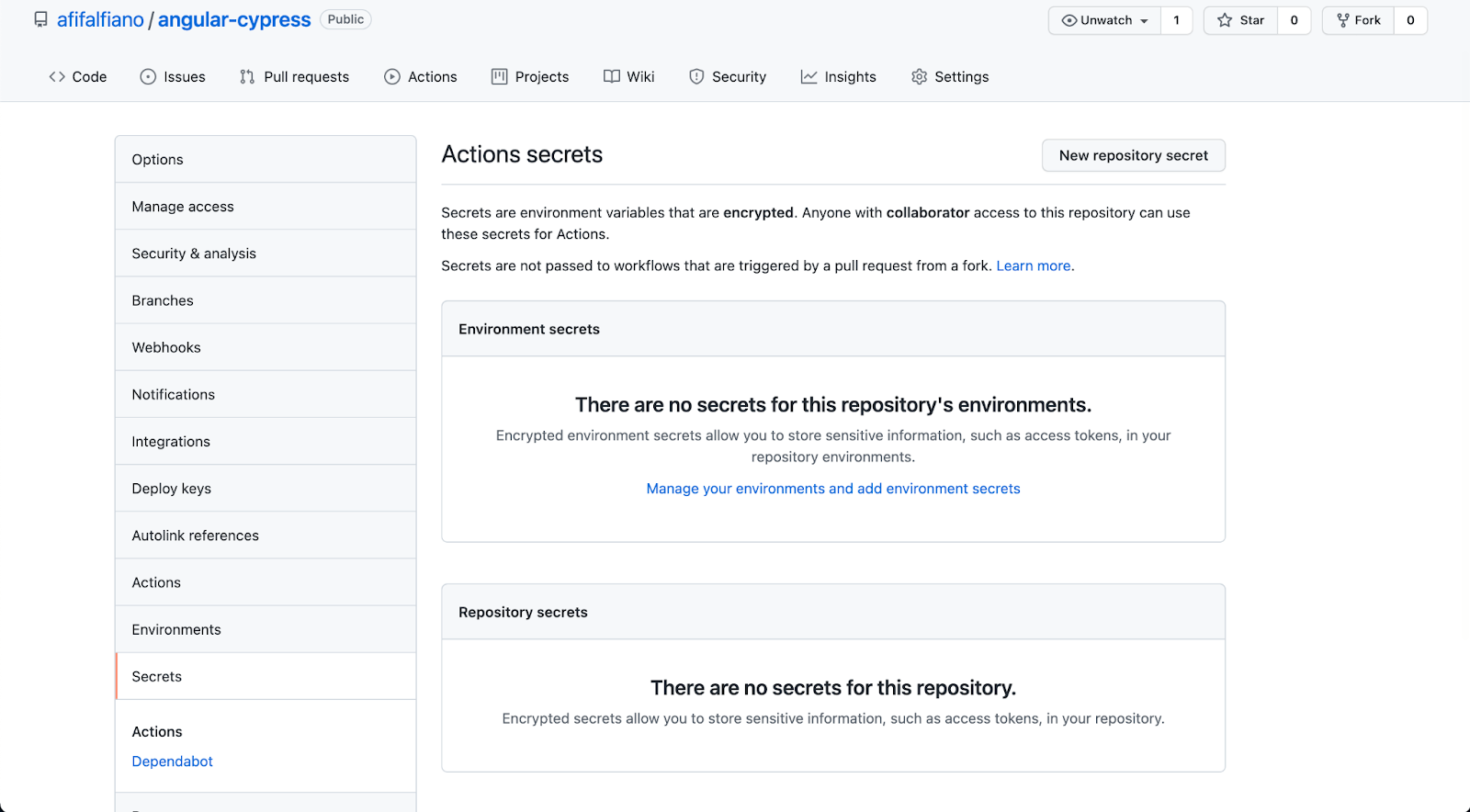Click the Actions secrets heading
The image size is (1470, 812).
[522, 154]
